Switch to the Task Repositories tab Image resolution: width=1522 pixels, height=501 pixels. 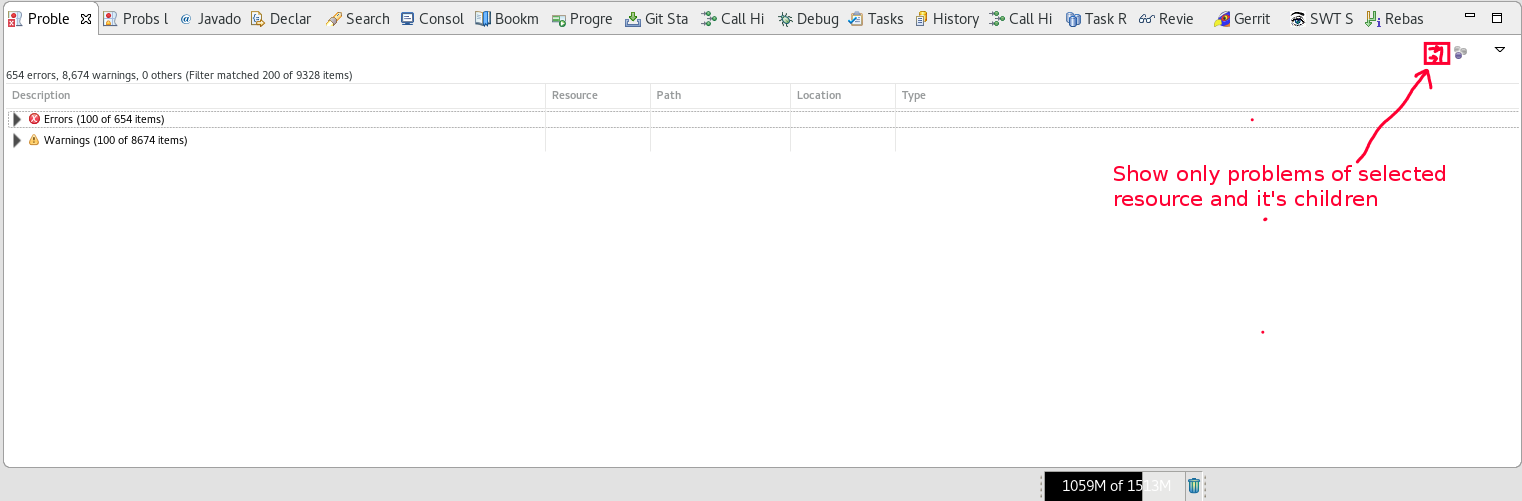pyautogui.click(x=1096, y=18)
